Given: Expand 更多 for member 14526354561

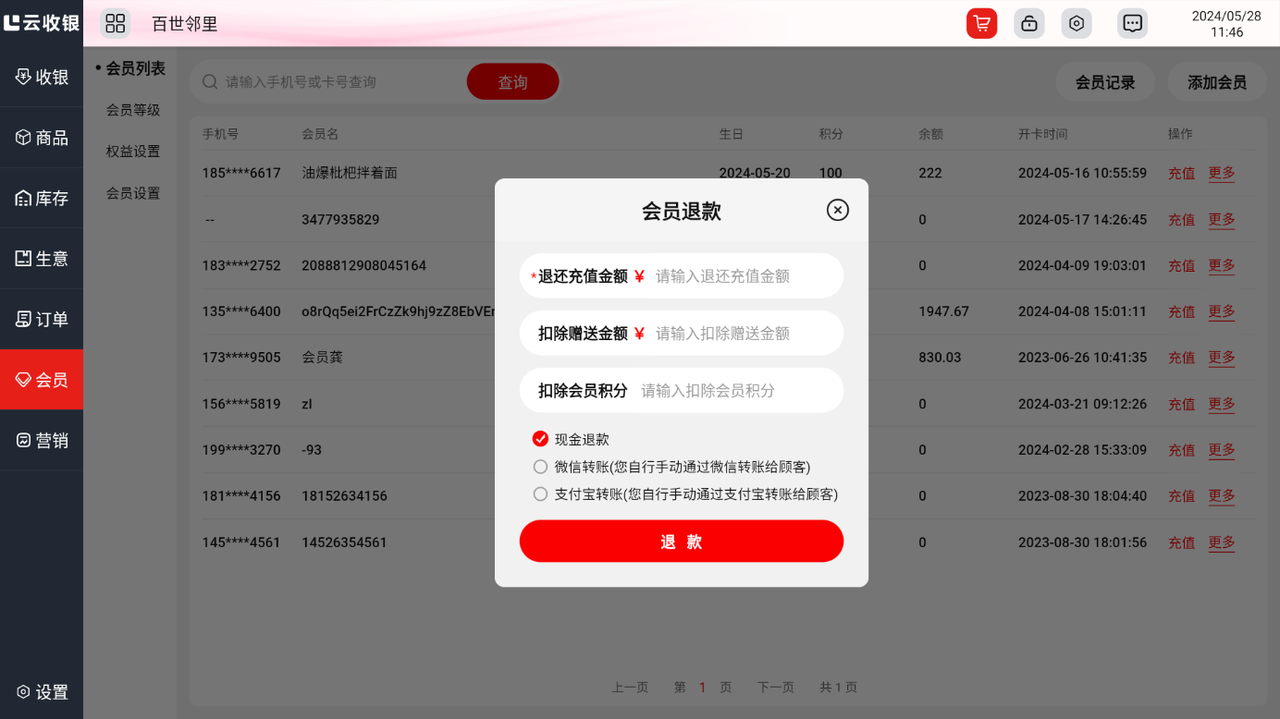Looking at the screenshot, I should click(x=1221, y=543).
